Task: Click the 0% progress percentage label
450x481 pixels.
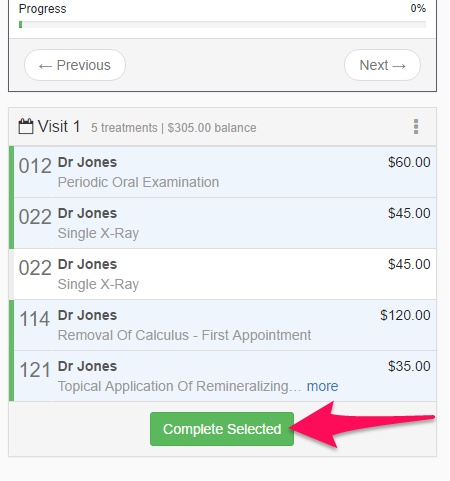Action: point(418,8)
